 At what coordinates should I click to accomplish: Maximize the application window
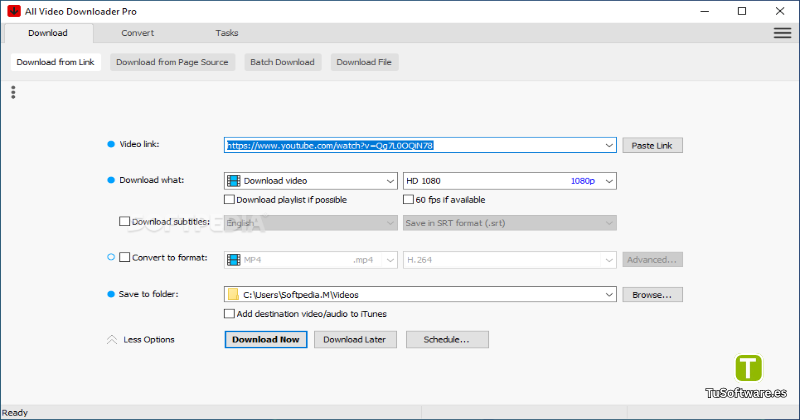pyautogui.click(x=742, y=11)
